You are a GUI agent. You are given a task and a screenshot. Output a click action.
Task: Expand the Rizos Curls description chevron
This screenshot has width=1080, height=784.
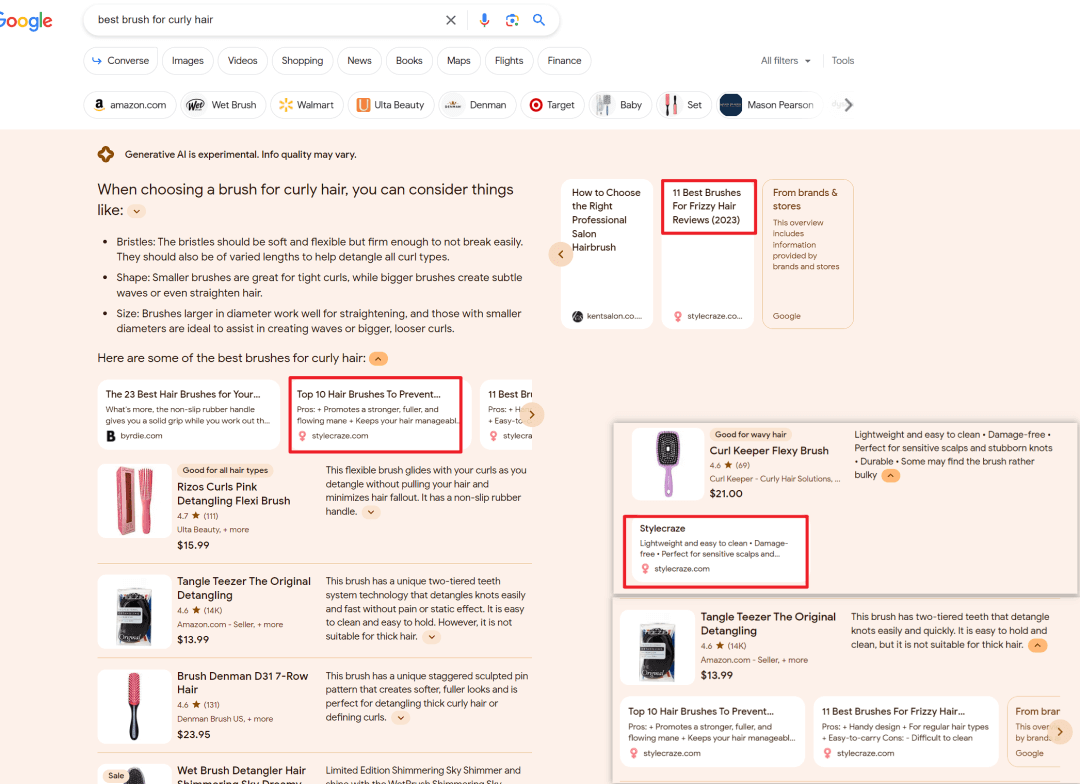click(x=371, y=512)
